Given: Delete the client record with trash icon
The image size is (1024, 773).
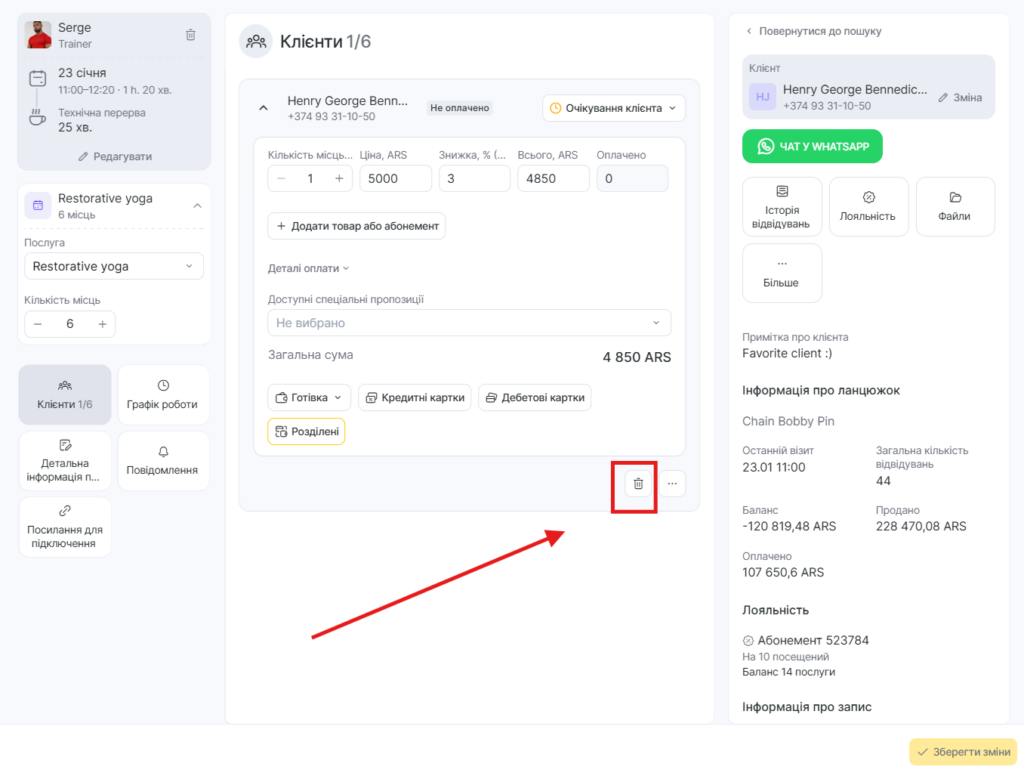Looking at the screenshot, I should 638,484.
